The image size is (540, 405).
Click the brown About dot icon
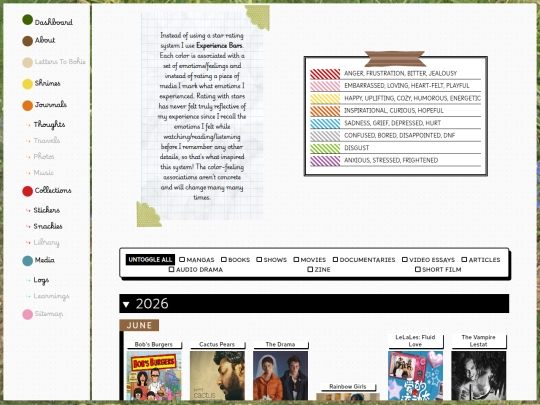[28, 41]
